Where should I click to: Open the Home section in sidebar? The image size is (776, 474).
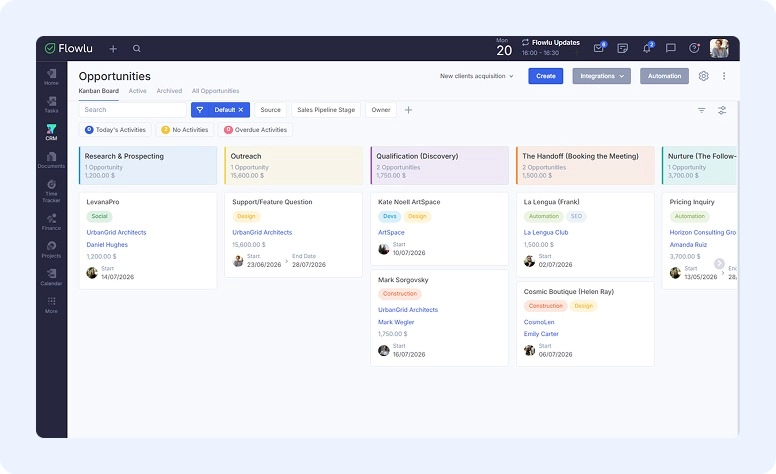[x=51, y=77]
